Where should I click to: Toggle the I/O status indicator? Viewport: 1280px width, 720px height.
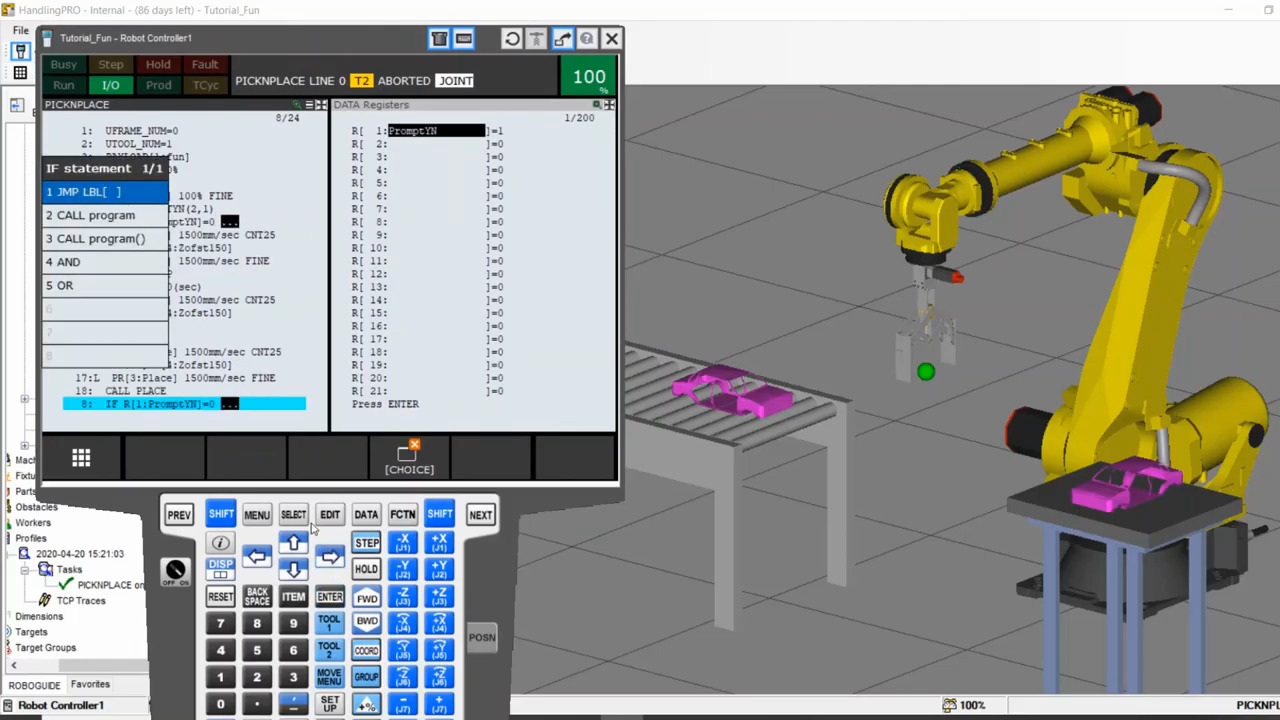(111, 85)
